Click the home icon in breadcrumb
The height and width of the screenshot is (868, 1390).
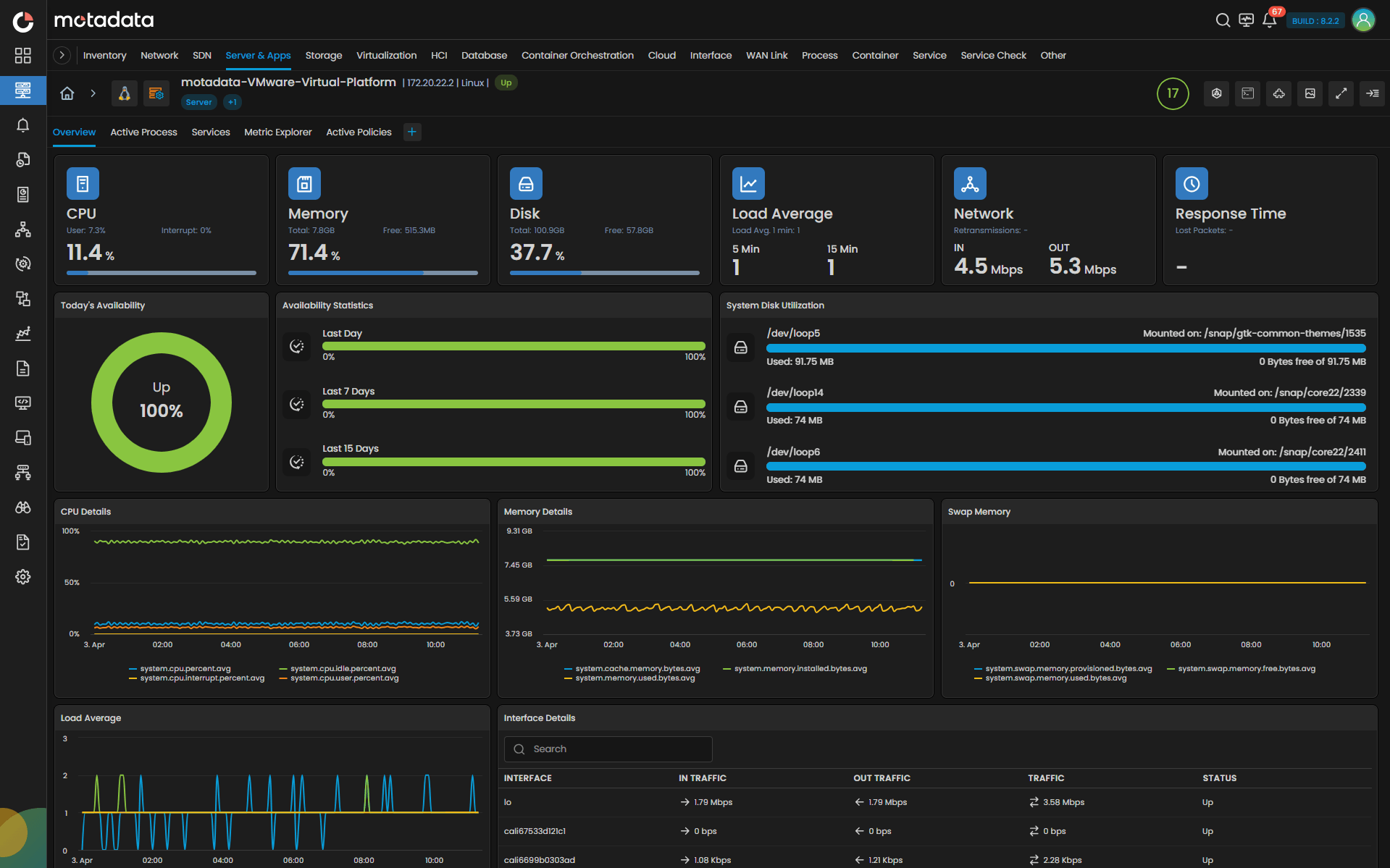67,93
